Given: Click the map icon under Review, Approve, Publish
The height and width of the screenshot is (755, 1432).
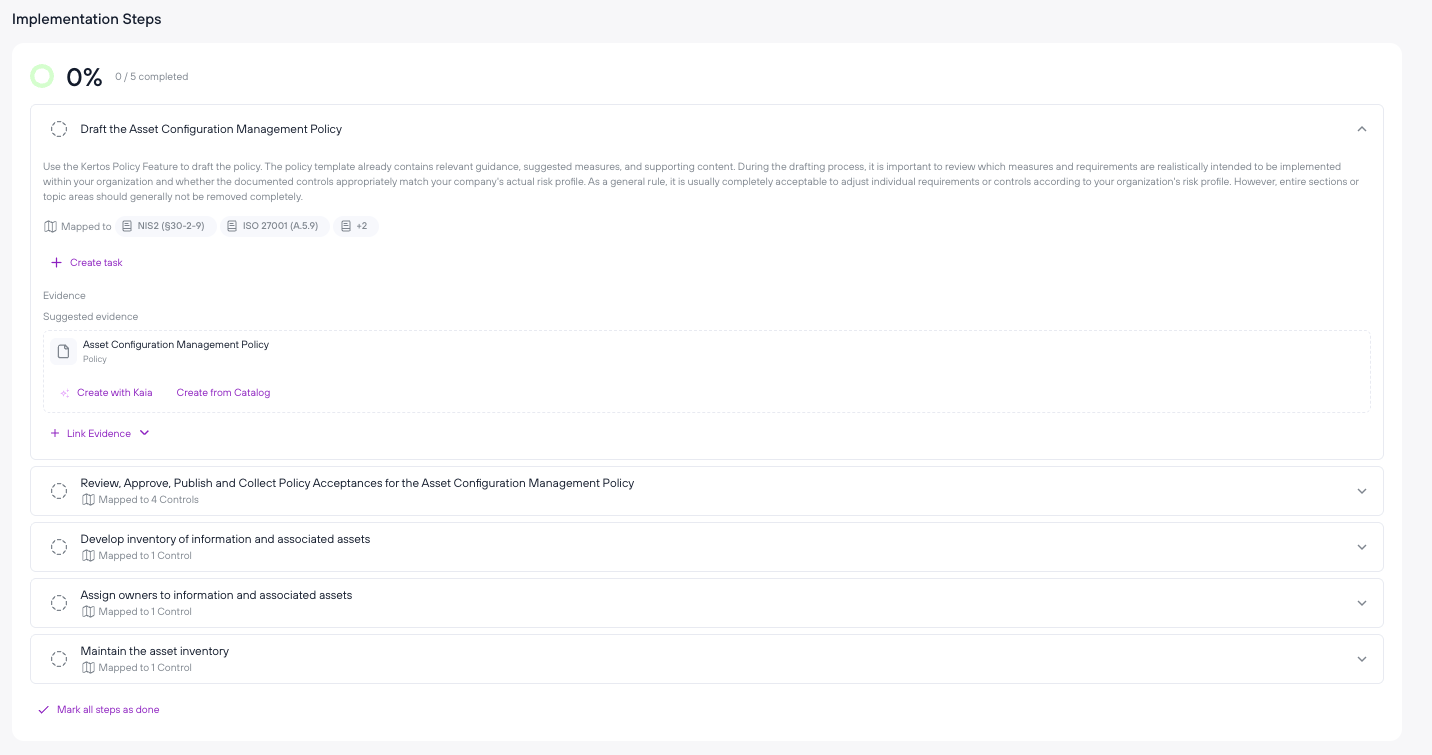Looking at the screenshot, I should (88, 499).
